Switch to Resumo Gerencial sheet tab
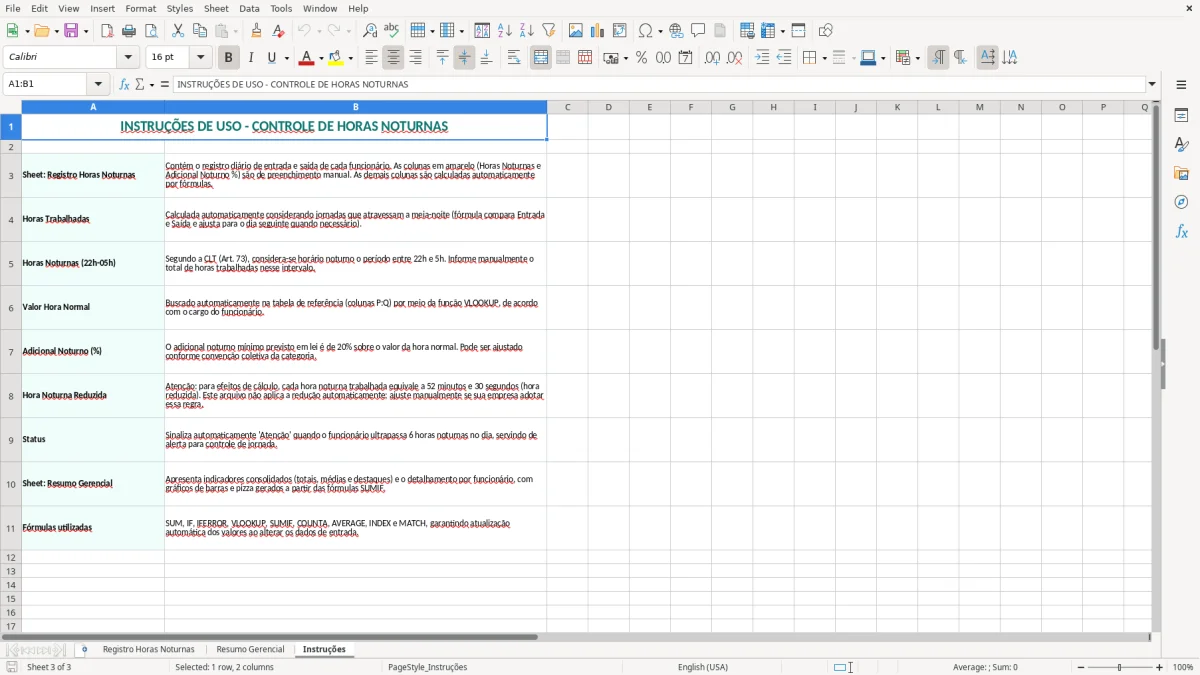Image resolution: width=1200 pixels, height=675 pixels. point(250,650)
